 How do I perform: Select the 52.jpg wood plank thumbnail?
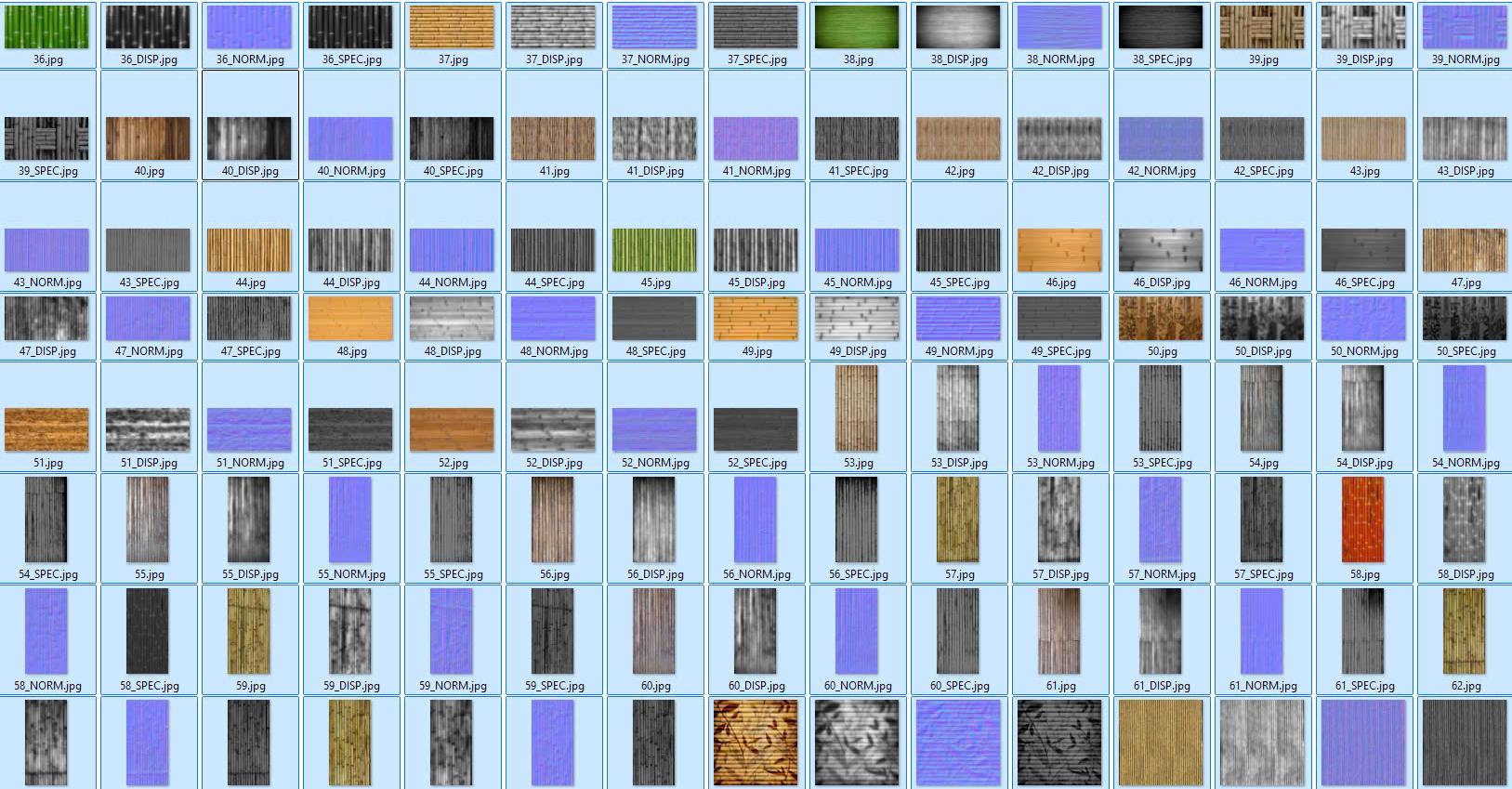click(452, 429)
